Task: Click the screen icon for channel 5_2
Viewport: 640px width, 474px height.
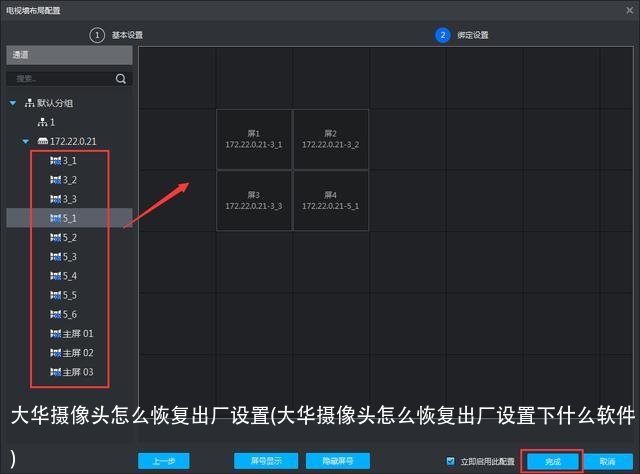Action: [56, 238]
